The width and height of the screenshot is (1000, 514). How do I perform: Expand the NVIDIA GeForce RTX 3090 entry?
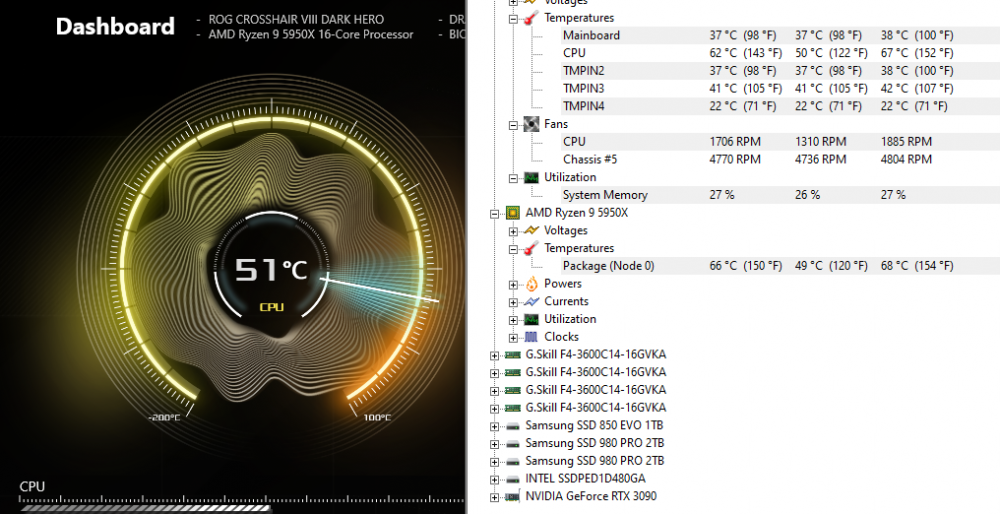pos(494,497)
